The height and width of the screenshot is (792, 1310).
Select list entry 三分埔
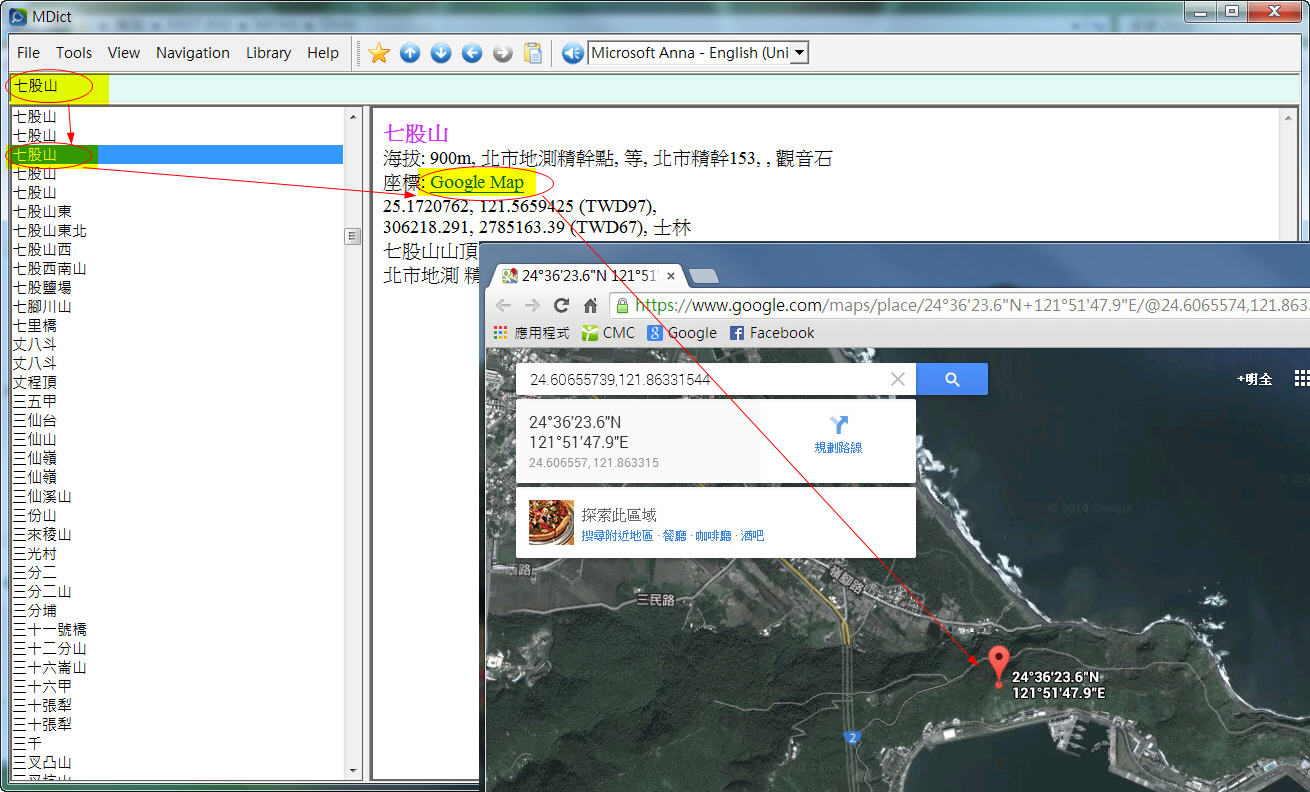[x=35, y=611]
